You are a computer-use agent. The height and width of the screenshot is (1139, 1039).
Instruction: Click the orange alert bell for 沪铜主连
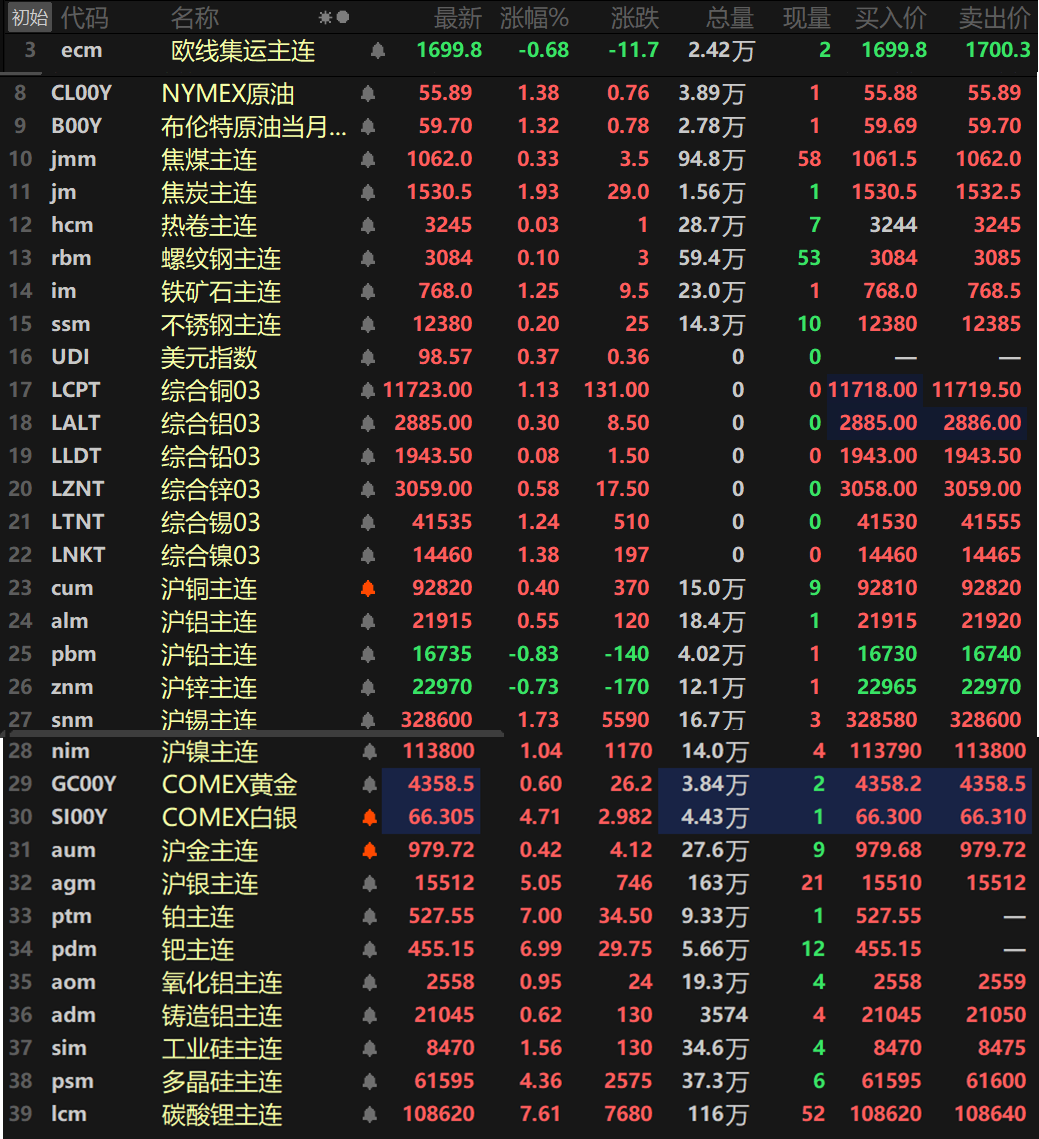(368, 588)
